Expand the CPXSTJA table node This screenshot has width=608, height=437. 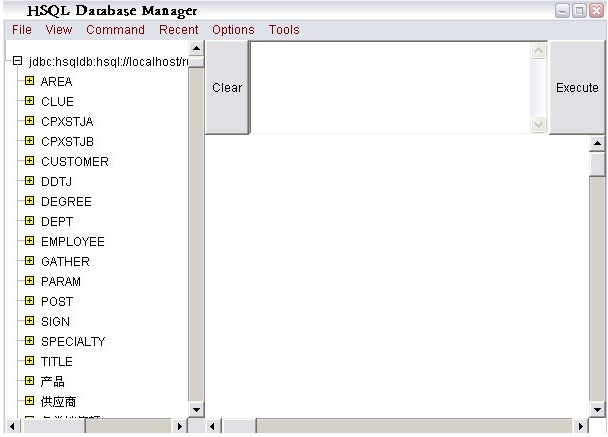coord(29,121)
